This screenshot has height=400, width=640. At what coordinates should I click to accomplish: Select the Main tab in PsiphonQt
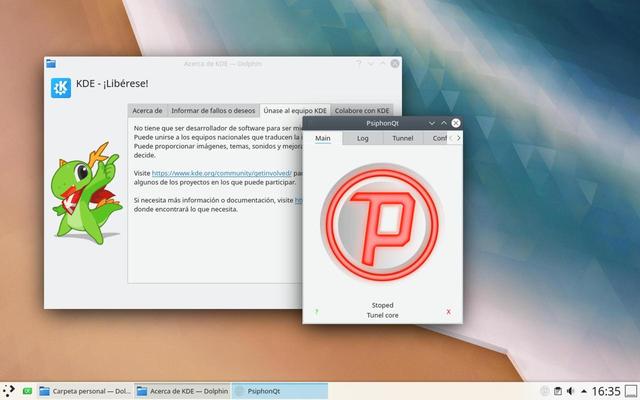(x=322, y=138)
